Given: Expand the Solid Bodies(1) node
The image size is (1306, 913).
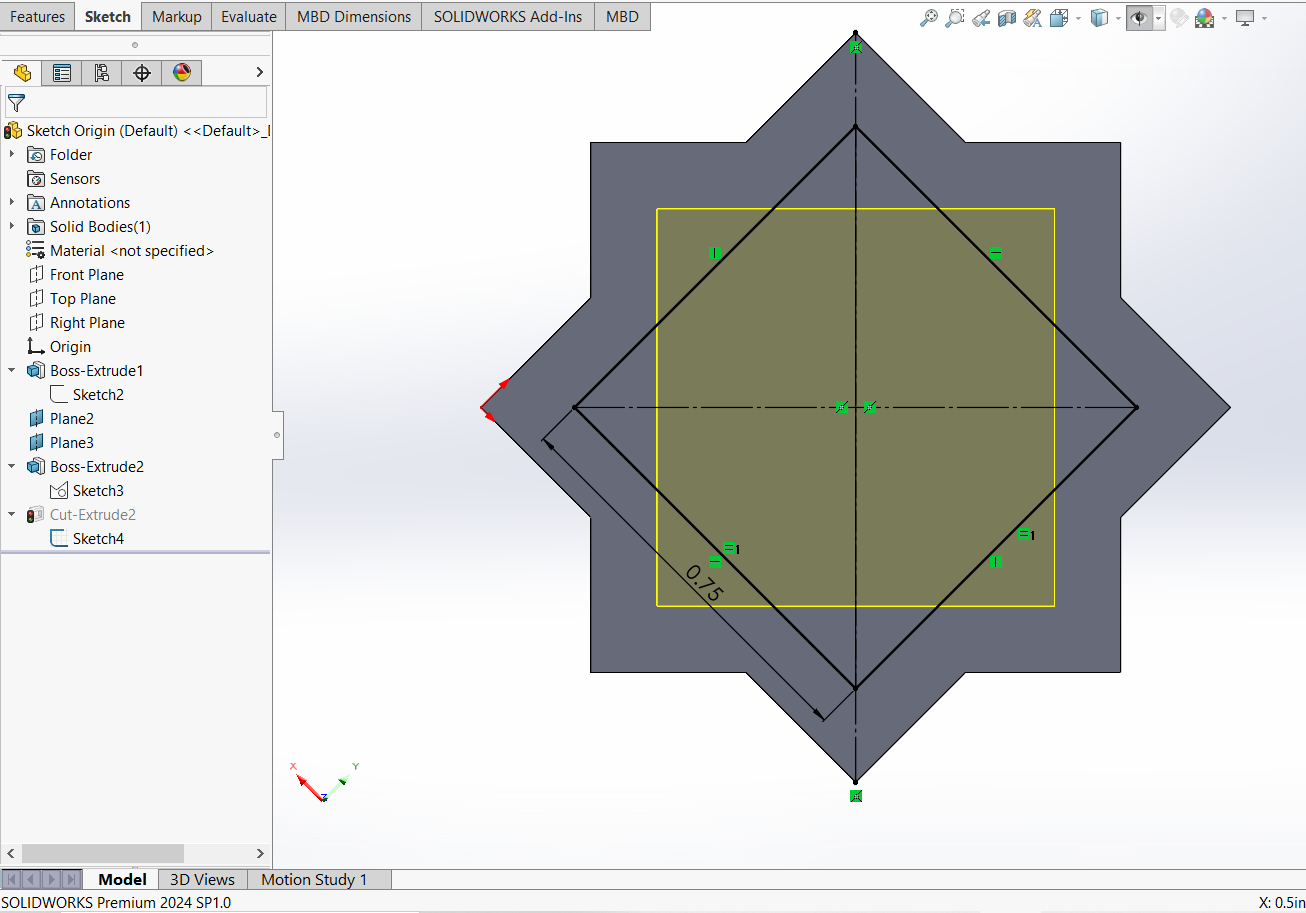Looking at the screenshot, I should [x=12, y=226].
